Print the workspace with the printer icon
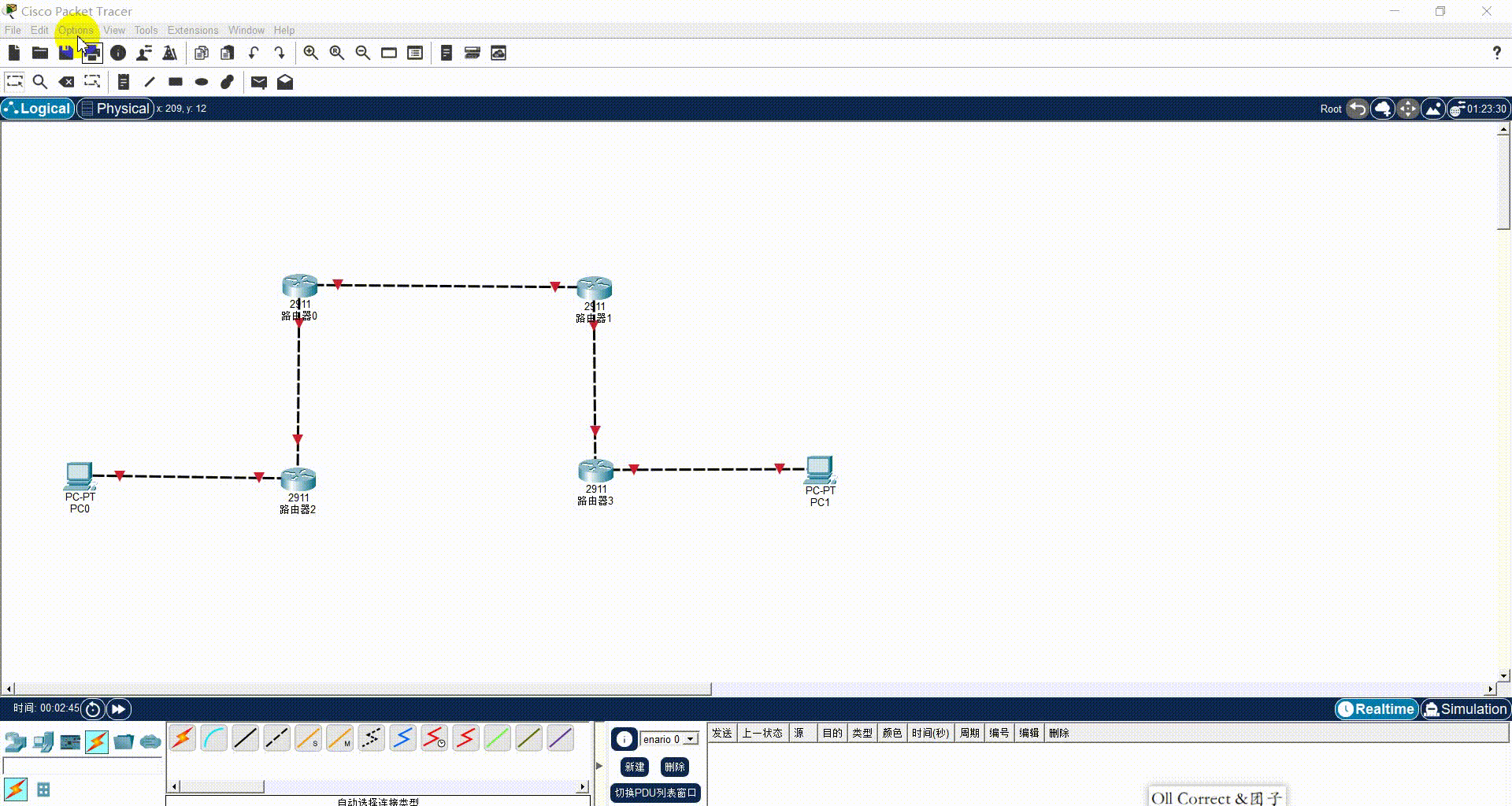This screenshot has height=806, width=1512. pos(92,53)
